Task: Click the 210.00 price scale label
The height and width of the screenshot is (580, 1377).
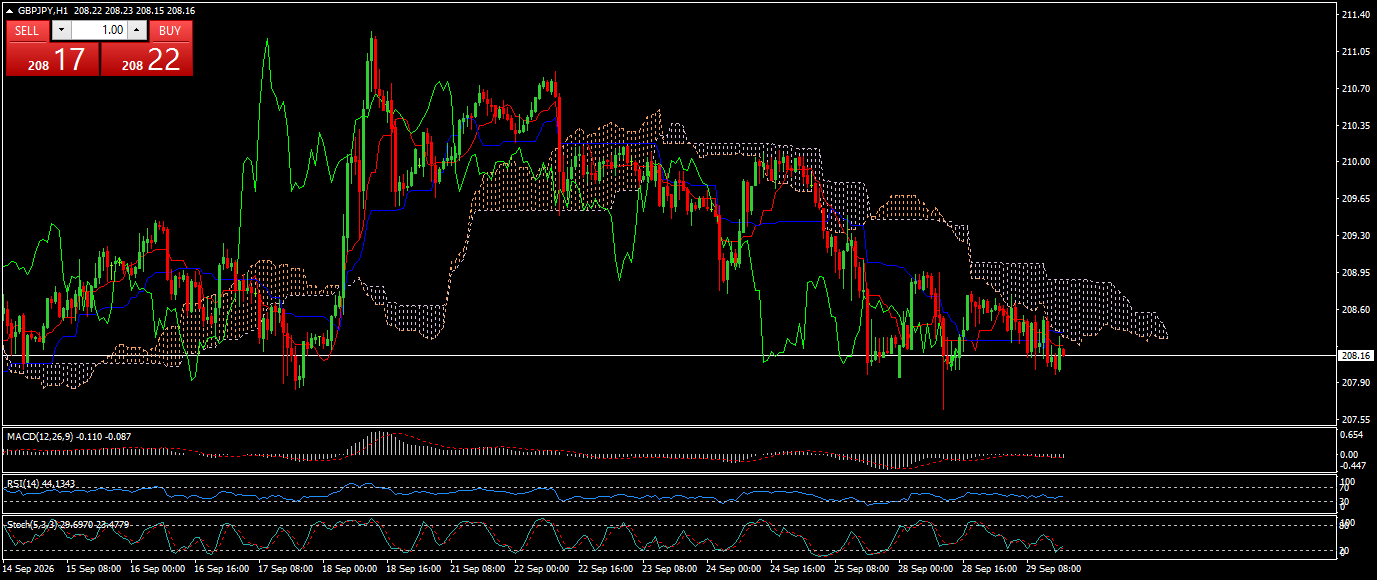Action: tap(1356, 162)
